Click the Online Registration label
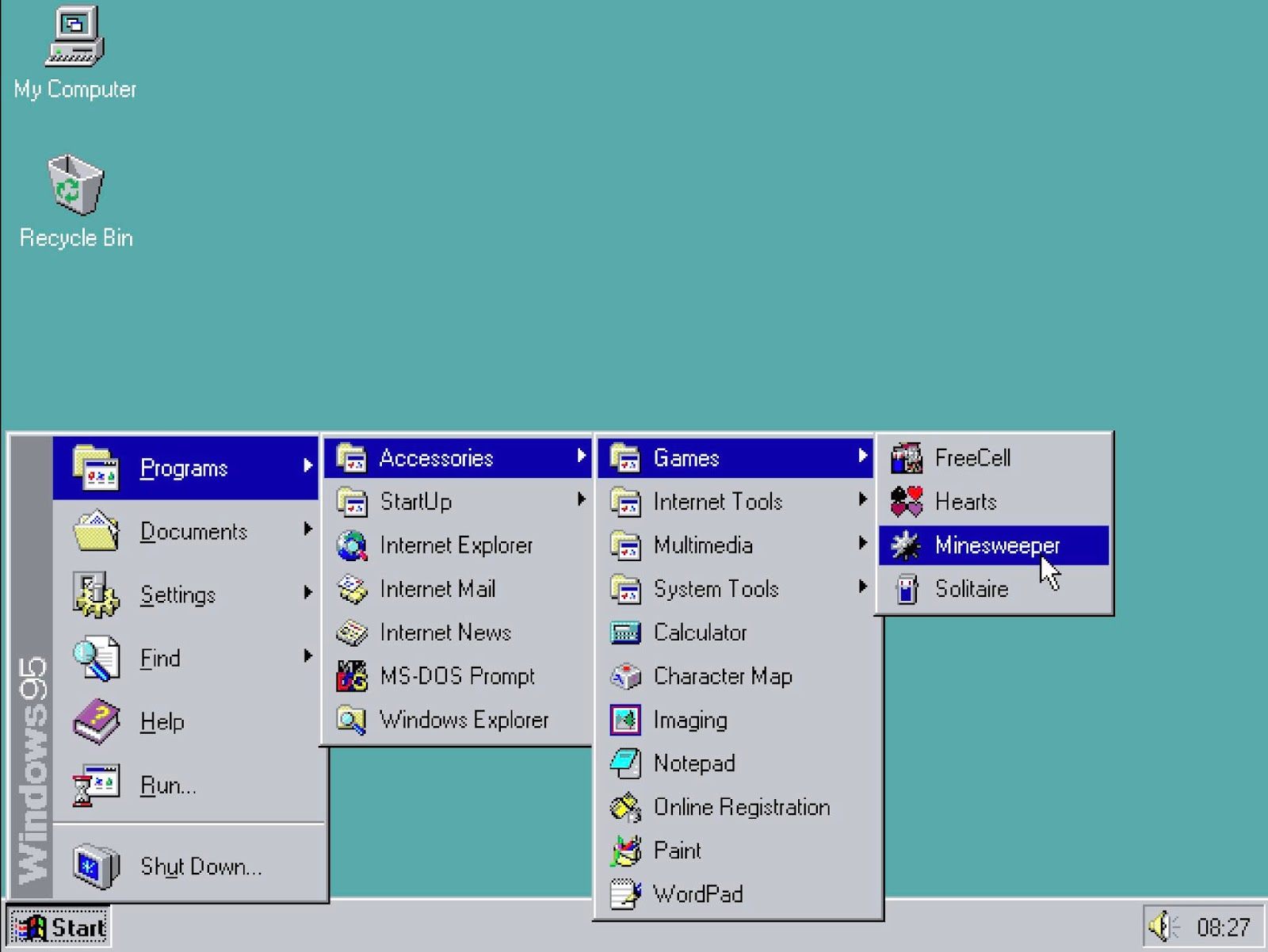The height and width of the screenshot is (952, 1268). [742, 807]
